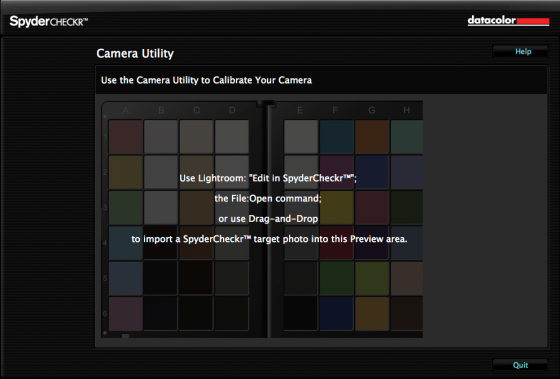The image size is (560, 379).
Task: Click patch G5 olive green swatch
Action: point(372,278)
